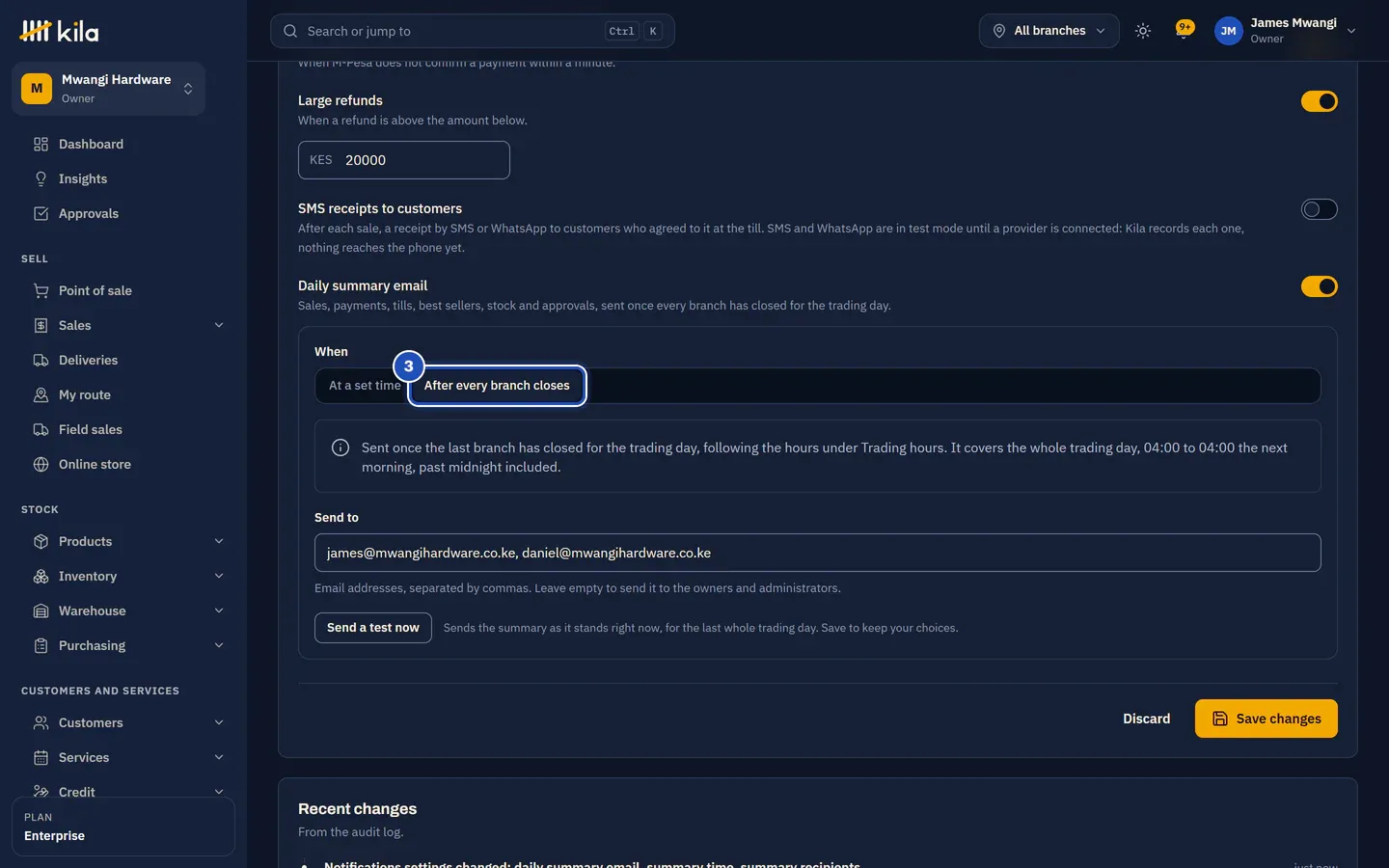
Task: Open Insights lightbulb icon
Action: point(41,178)
